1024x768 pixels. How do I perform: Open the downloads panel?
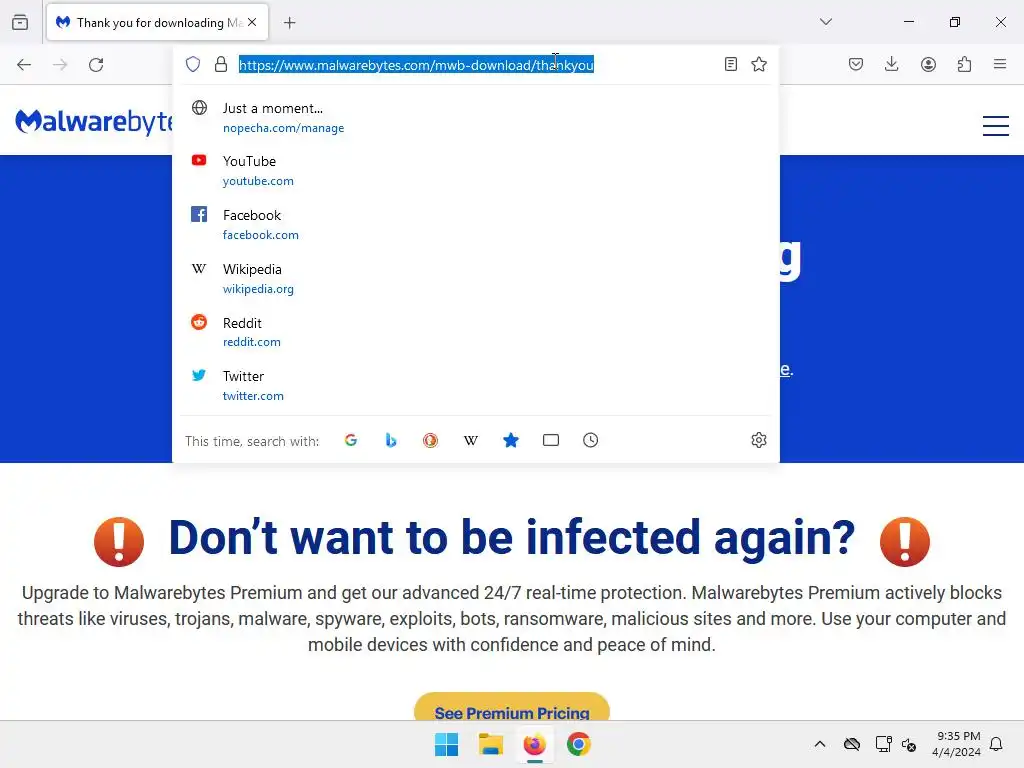891,64
